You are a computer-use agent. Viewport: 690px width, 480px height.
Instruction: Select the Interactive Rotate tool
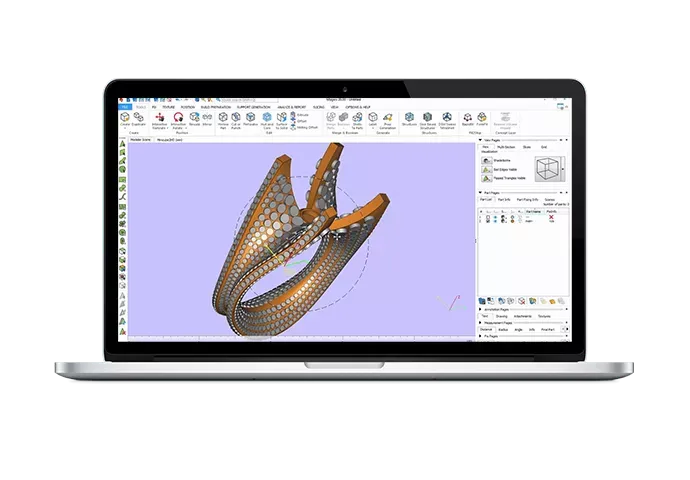point(178,120)
